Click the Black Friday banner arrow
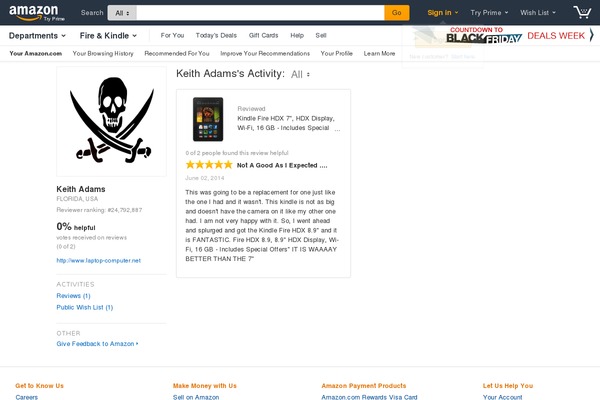The image size is (600, 400). (x=592, y=36)
